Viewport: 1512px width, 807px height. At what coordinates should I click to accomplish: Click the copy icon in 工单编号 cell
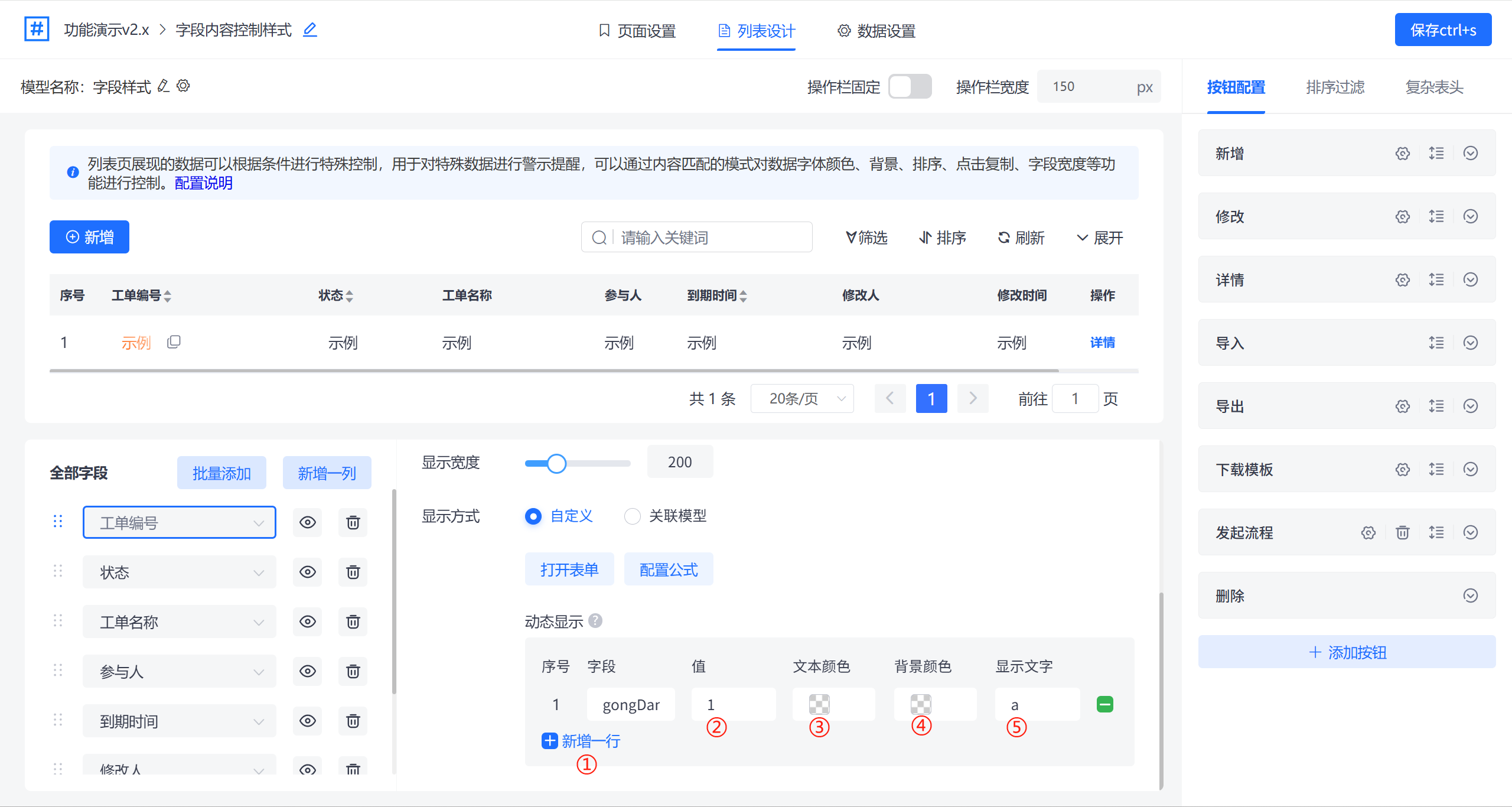pyautogui.click(x=174, y=342)
